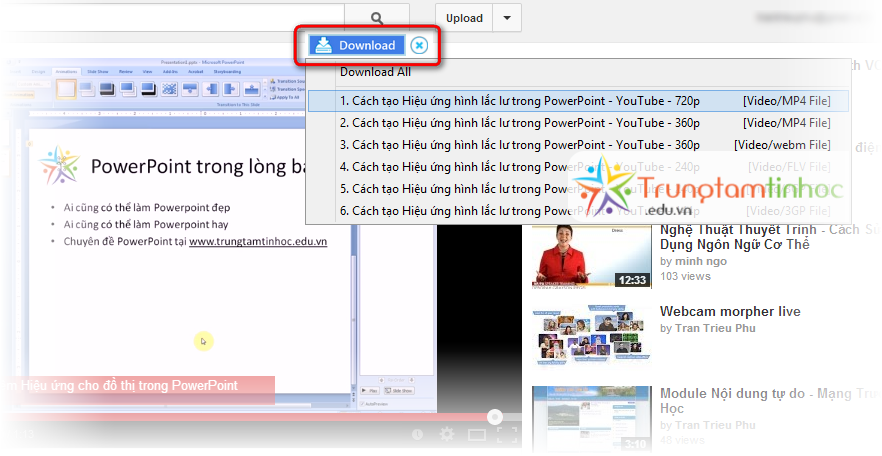
Task: Select the 720p Video/MP4 download entry
Action: [578, 101]
